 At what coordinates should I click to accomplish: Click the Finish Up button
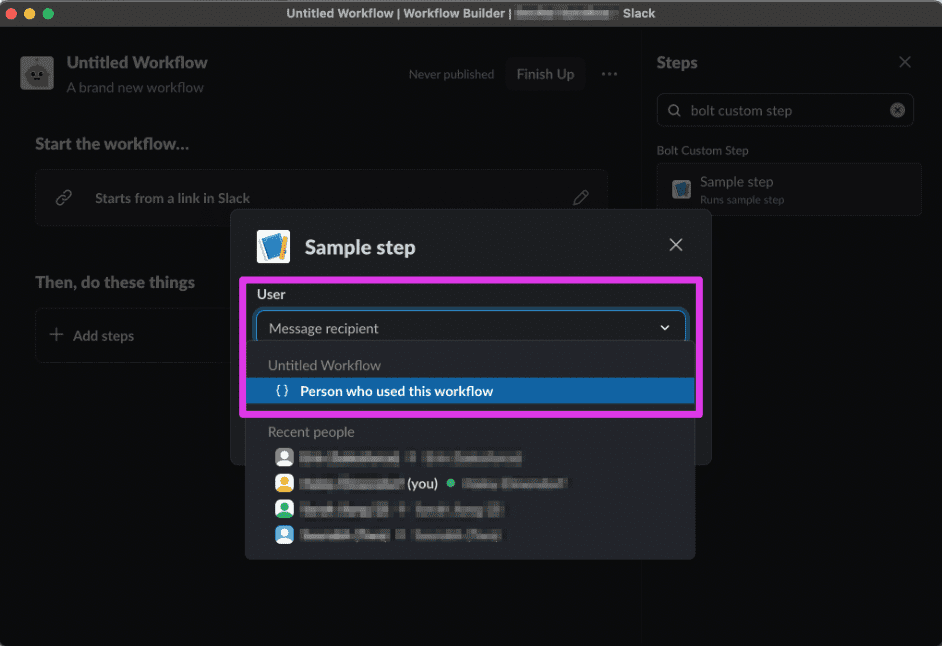click(x=545, y=74)
